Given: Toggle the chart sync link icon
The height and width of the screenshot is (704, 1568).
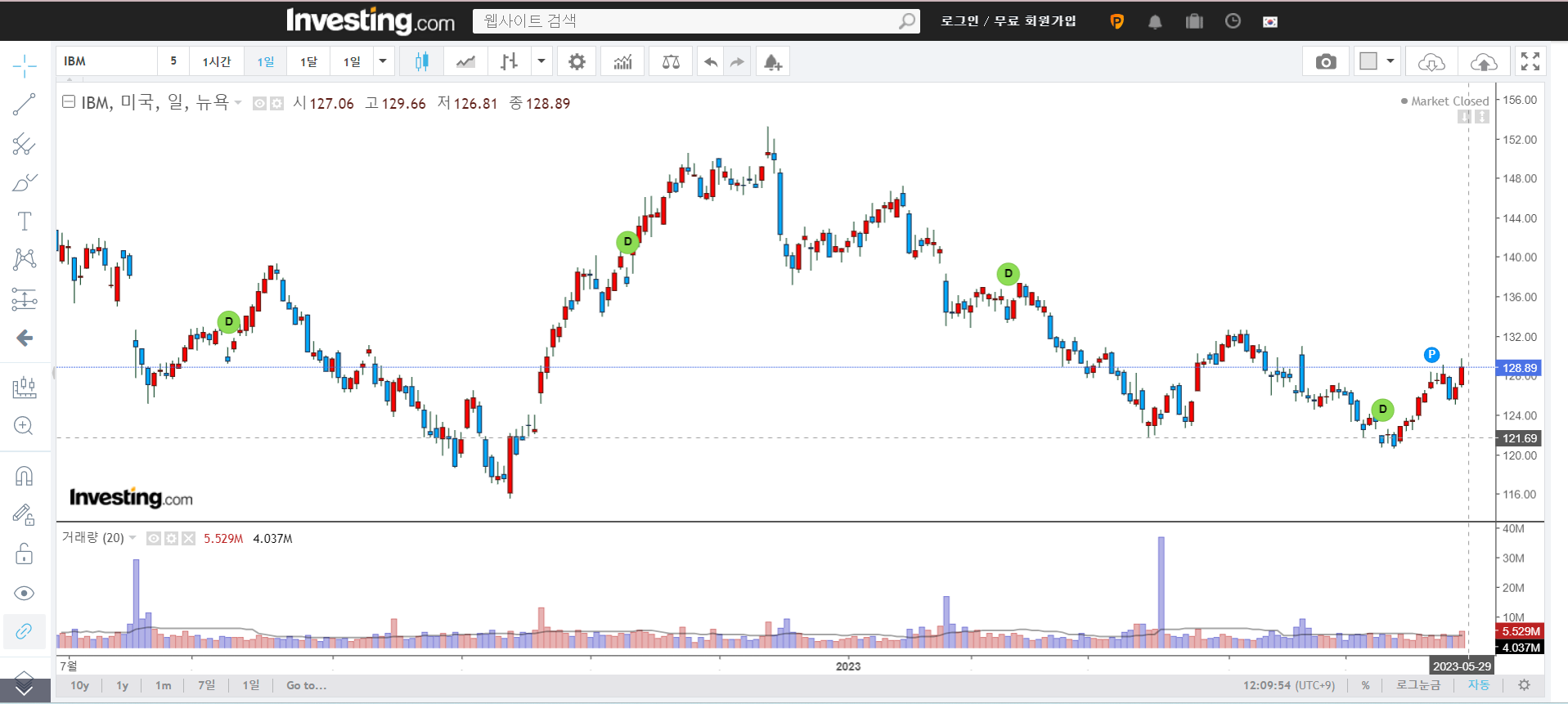Looking at the screenshot, I should [x=25, y=631].
